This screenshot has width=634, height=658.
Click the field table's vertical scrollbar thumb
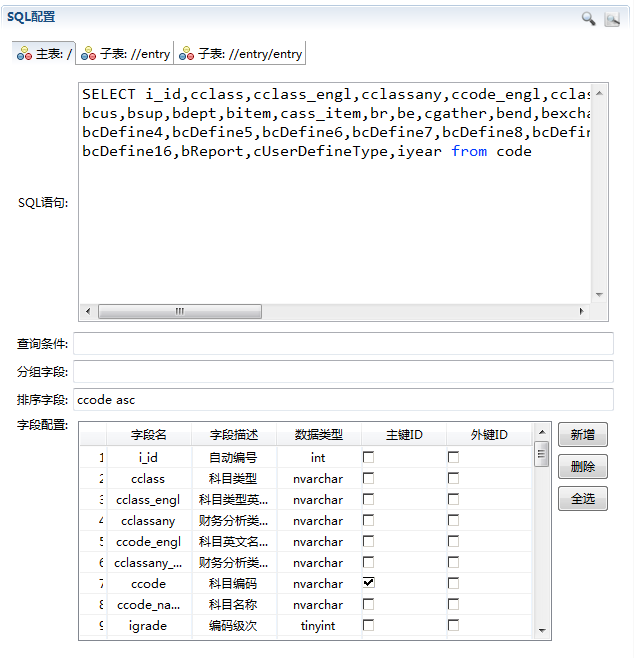(542, 454)
